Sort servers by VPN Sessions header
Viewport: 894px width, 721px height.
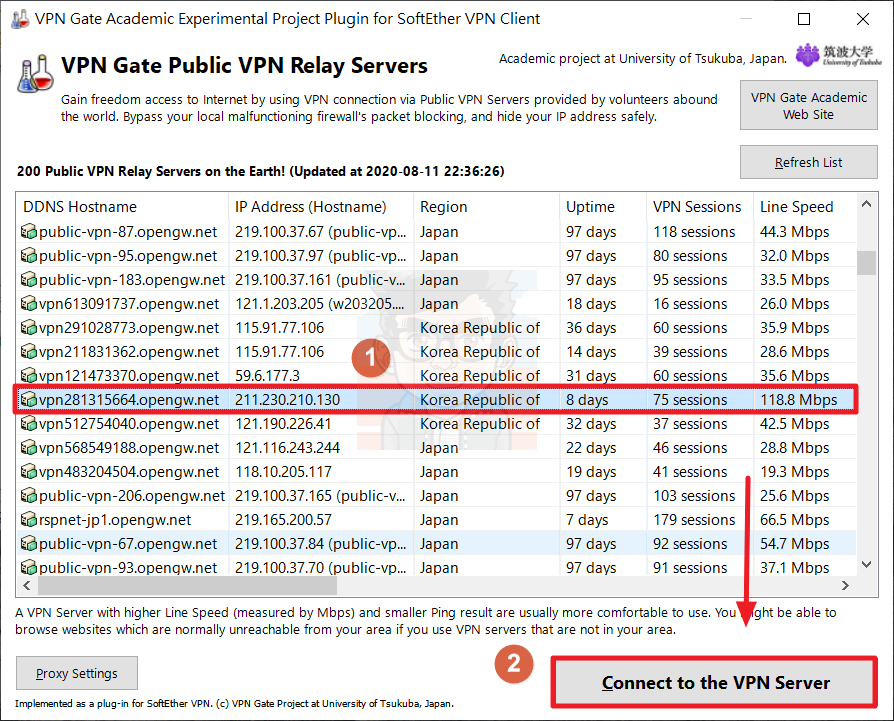(x=700, y=206)
